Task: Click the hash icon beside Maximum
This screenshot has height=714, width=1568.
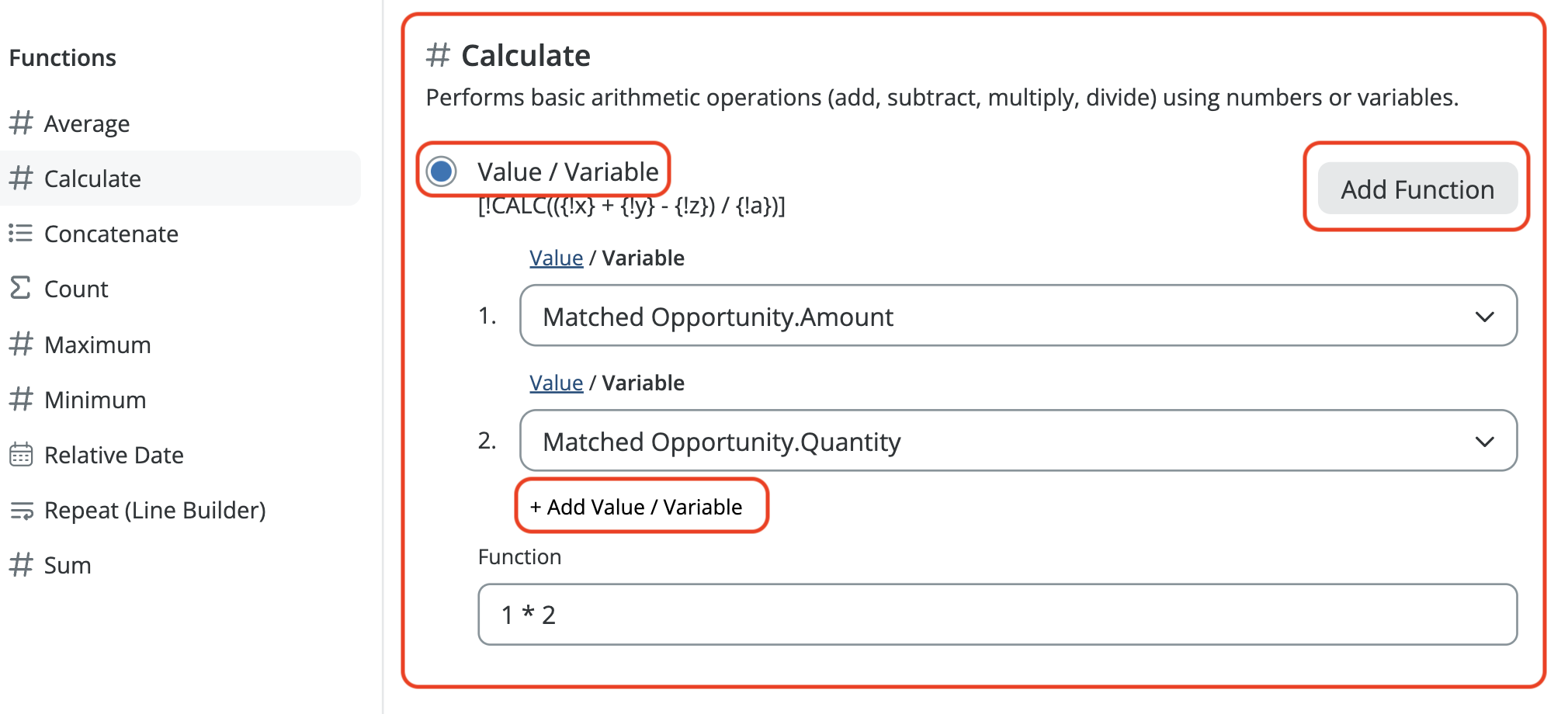Action: pyautogui.click(x=21, y=344)
